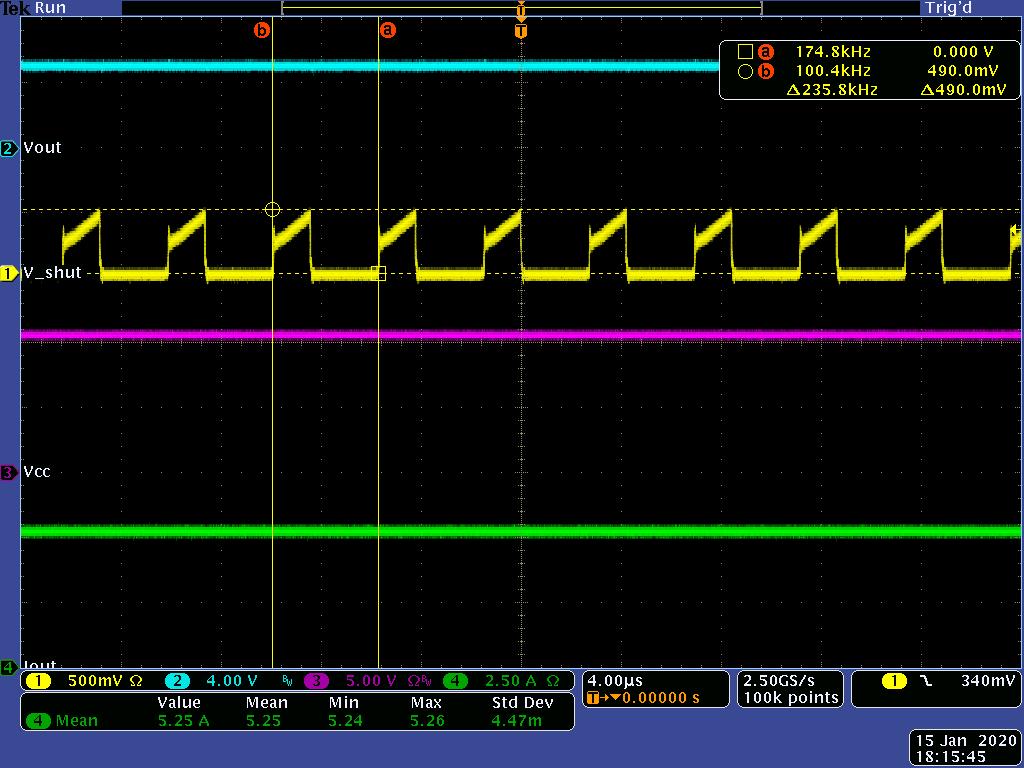This screenshot has width=1024, height=768.
Task: Open the 340mV trigger level readout
Action: (988, 681)
